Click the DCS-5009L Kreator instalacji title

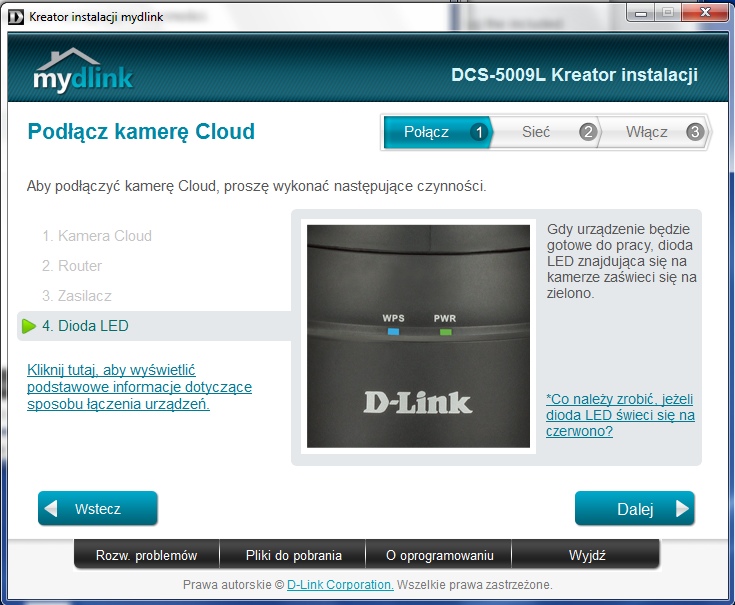[574, 75]
